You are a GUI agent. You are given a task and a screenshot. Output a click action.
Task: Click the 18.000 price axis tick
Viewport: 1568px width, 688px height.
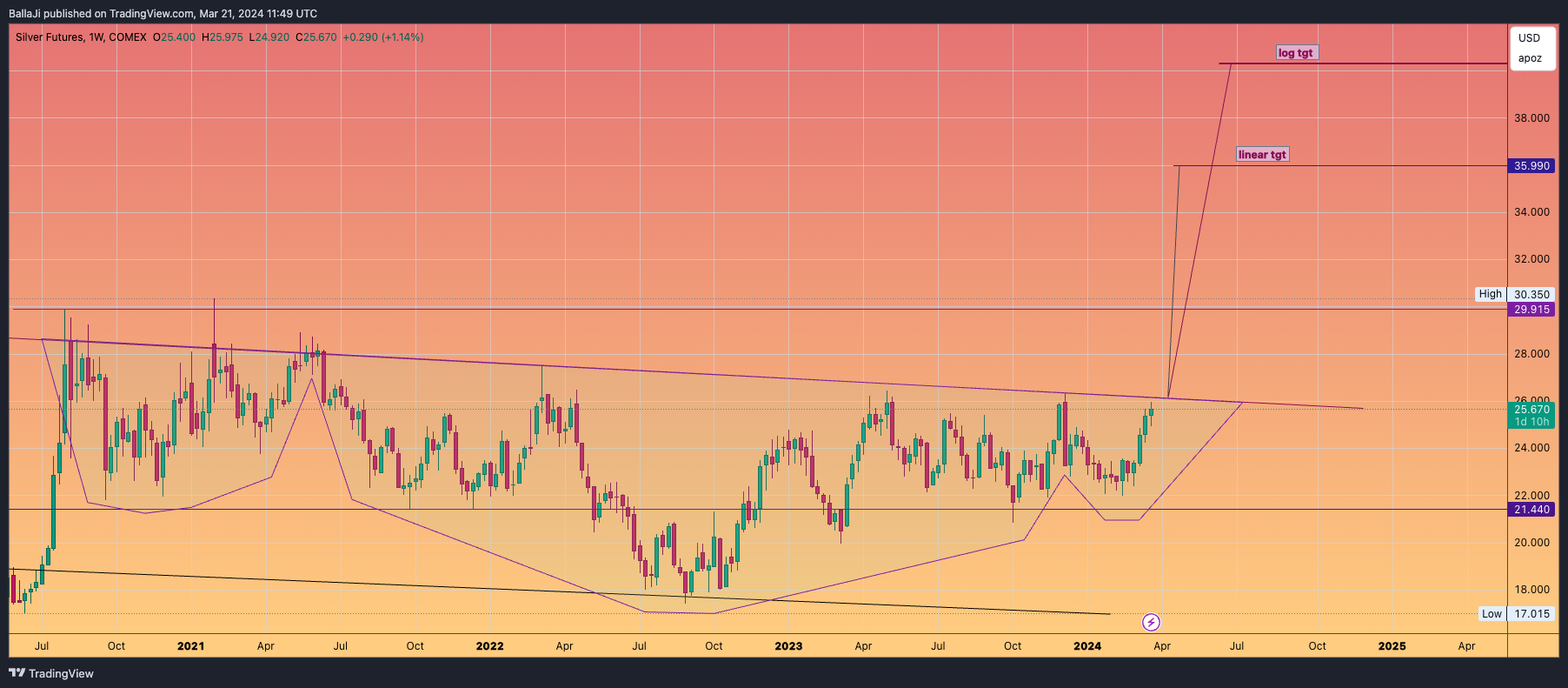pos(1531,590)
